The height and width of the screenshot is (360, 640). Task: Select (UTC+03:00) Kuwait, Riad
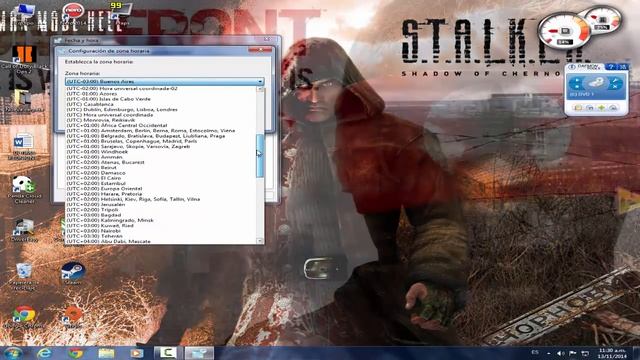(100, 226)
